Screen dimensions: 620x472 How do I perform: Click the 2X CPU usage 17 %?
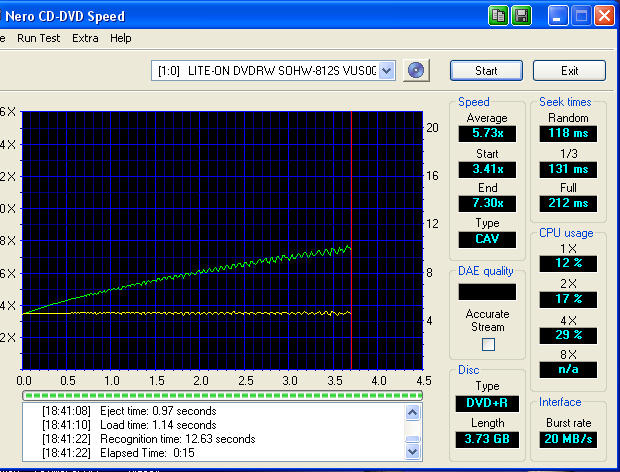(568, 299)
